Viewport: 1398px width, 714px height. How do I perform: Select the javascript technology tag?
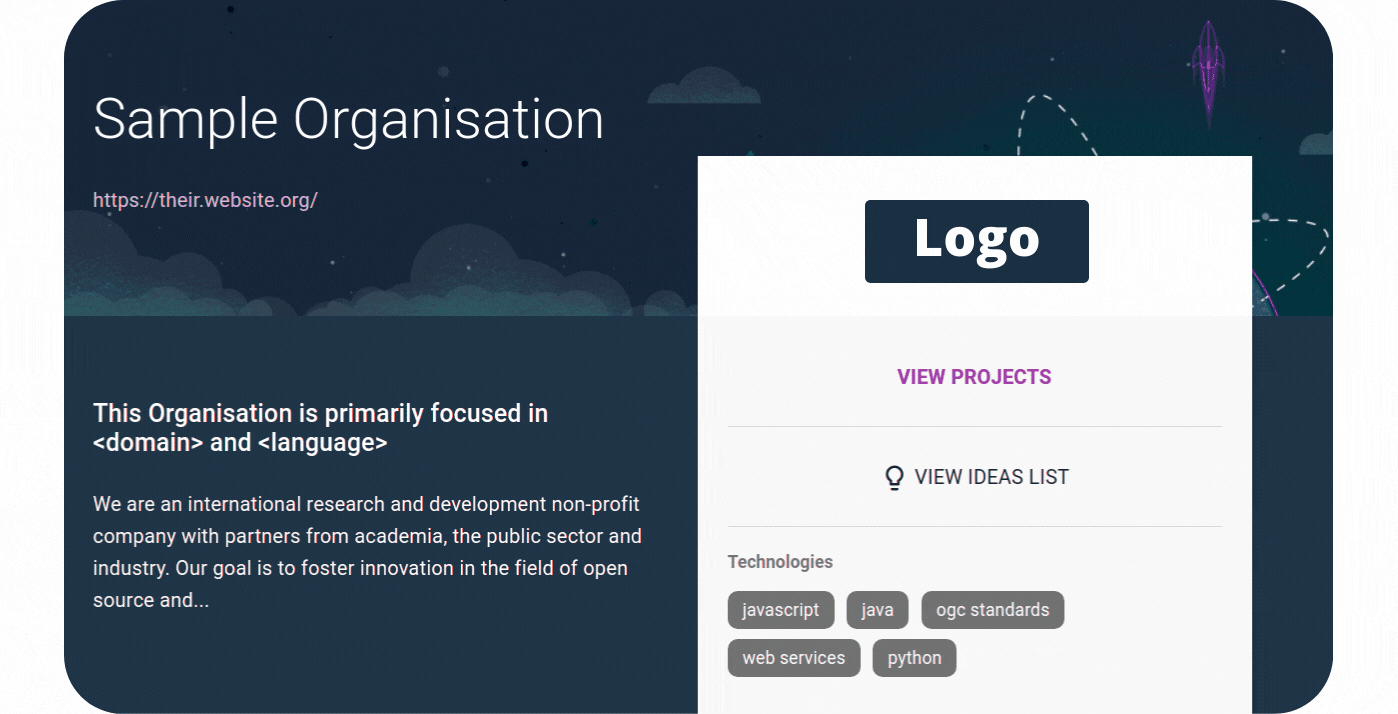click(x=781, y=610)
